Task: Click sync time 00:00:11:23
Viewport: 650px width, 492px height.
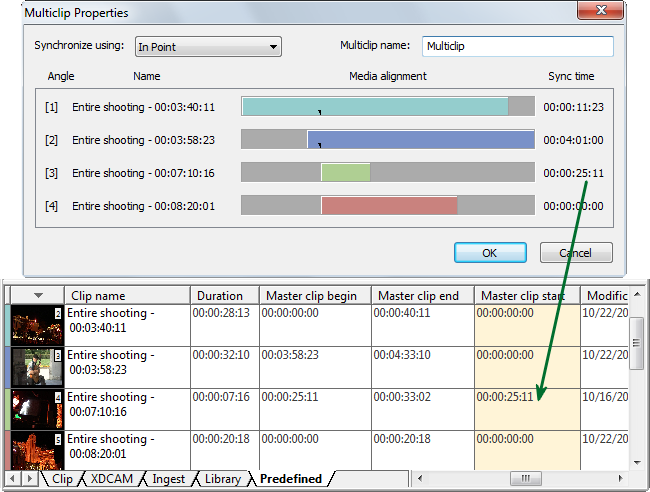Action: (x=573, y=107)
